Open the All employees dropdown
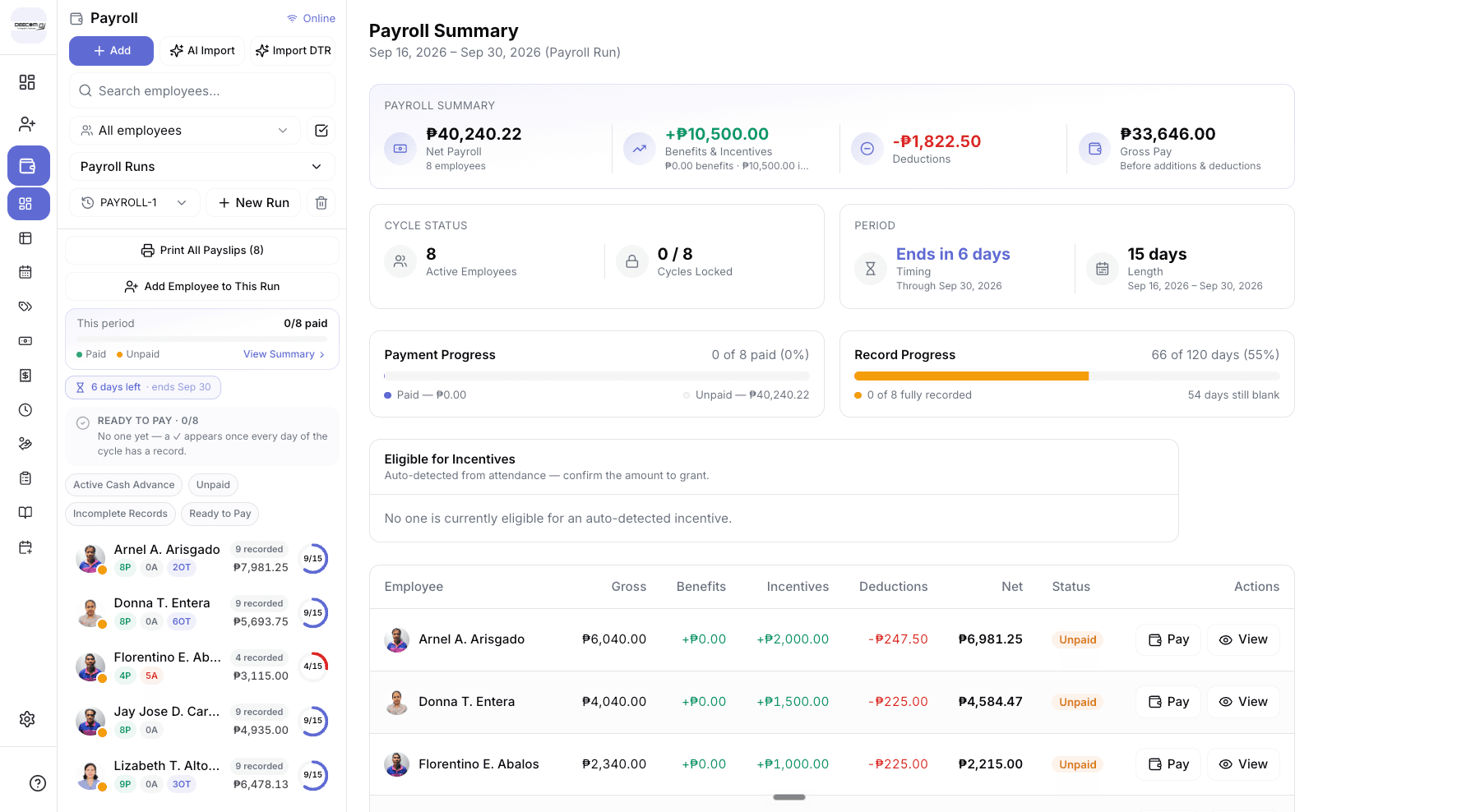 coord(185,131)
